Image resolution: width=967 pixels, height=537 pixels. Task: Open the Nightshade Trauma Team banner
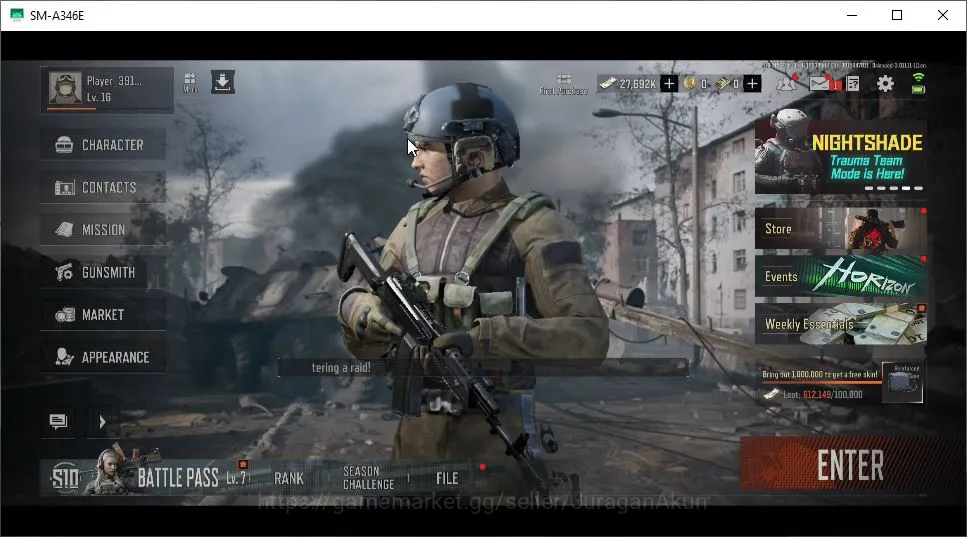(841, 154)
